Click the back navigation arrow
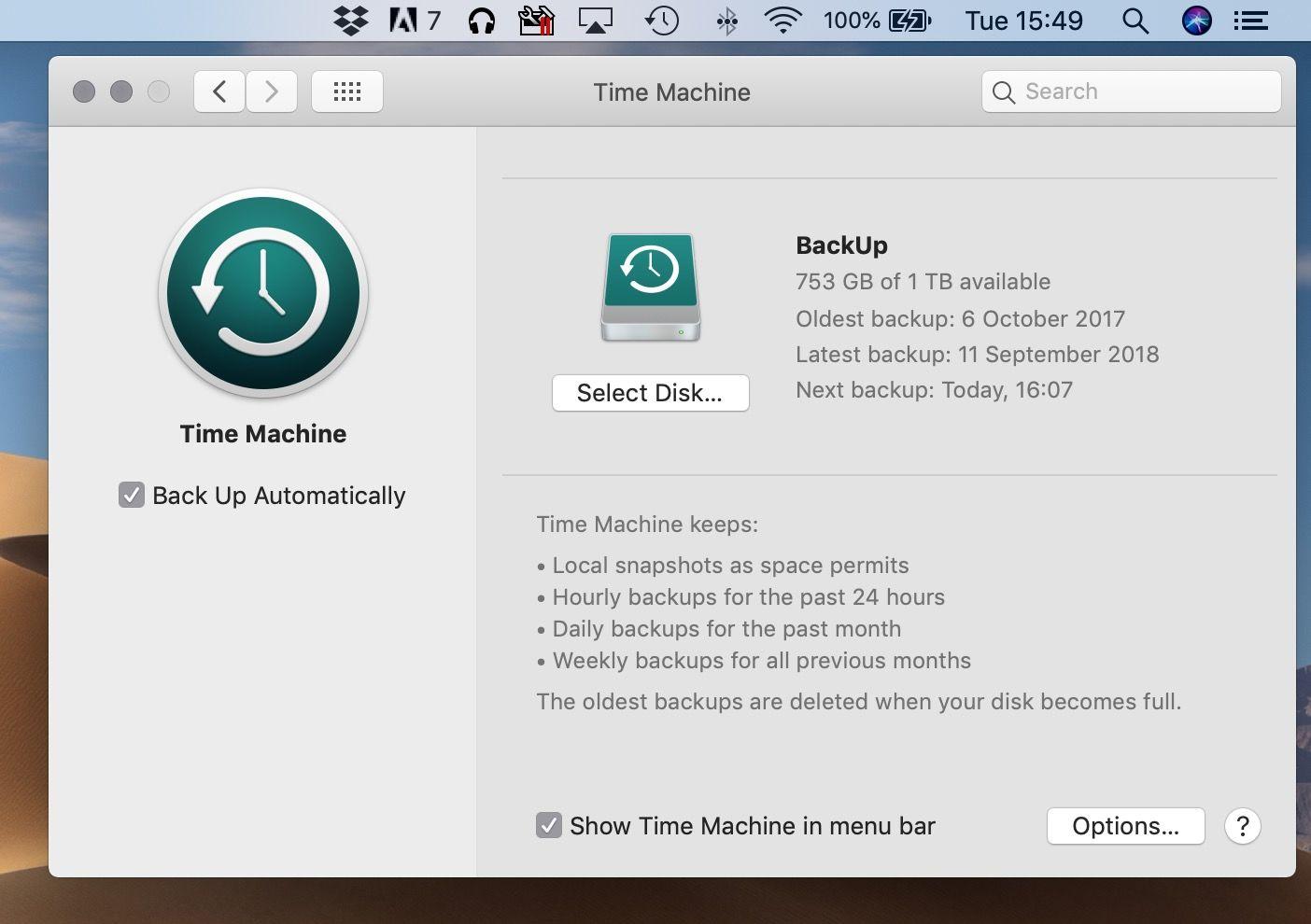 218,91
